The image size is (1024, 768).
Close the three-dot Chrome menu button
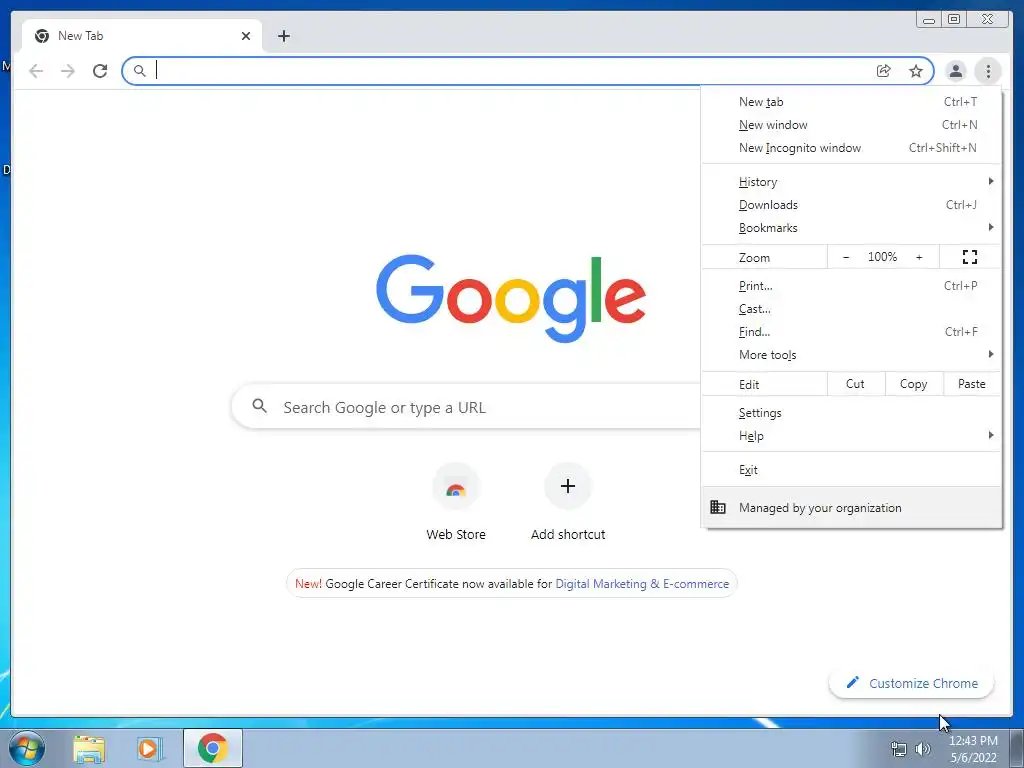[988, 71]
